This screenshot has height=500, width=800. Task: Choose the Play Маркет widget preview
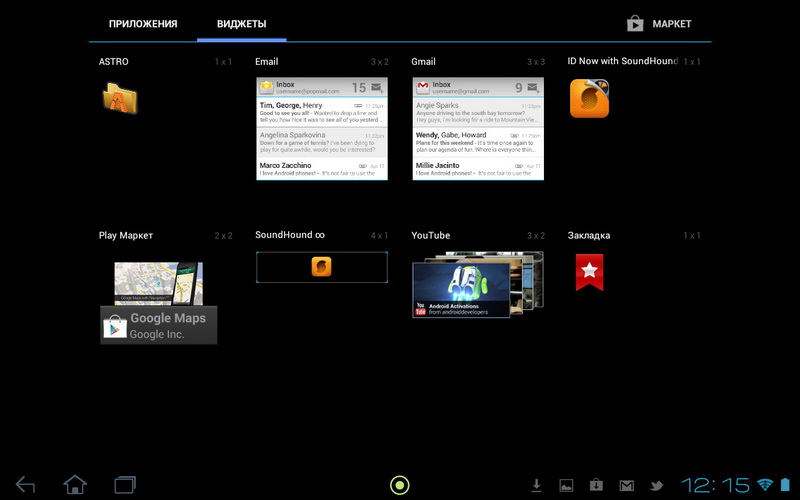(x=159, y=303)
